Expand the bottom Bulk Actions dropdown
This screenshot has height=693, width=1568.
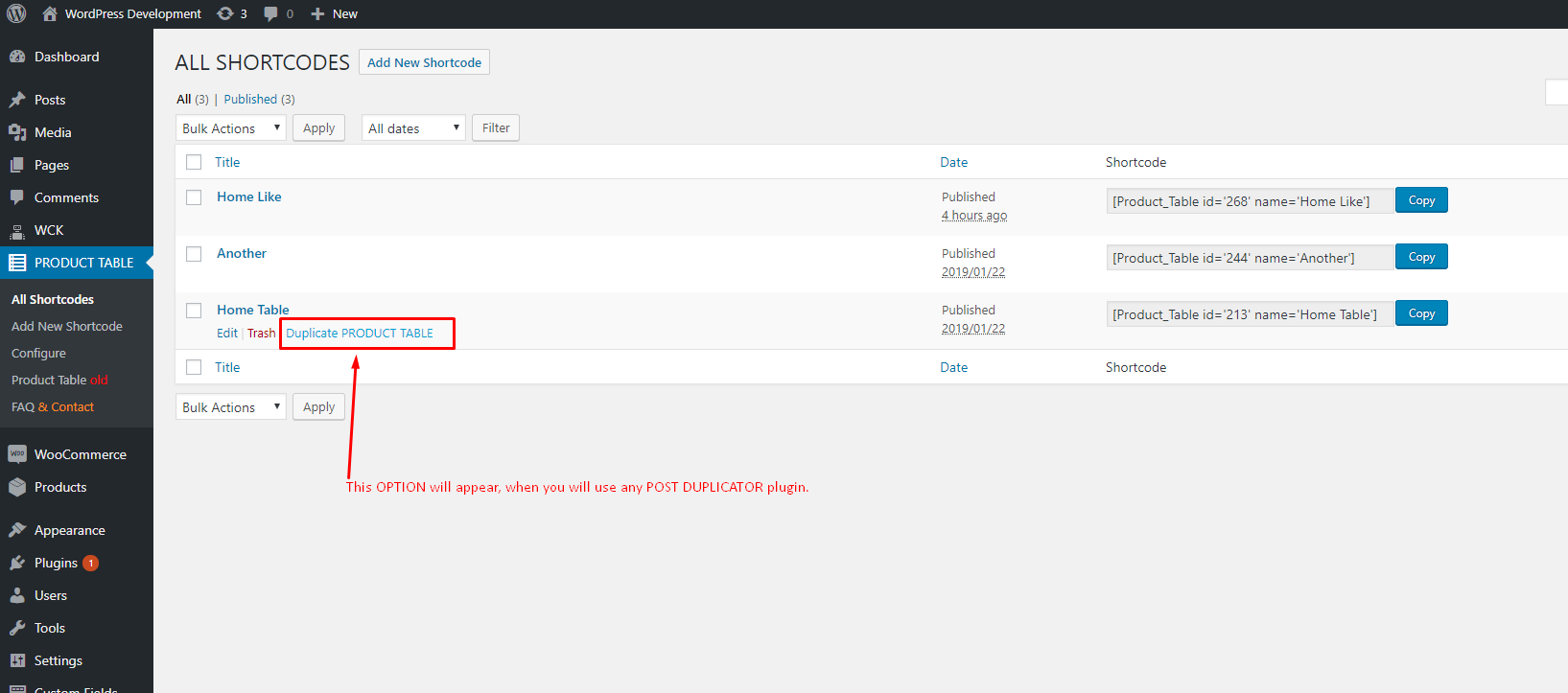coord(230,407)
